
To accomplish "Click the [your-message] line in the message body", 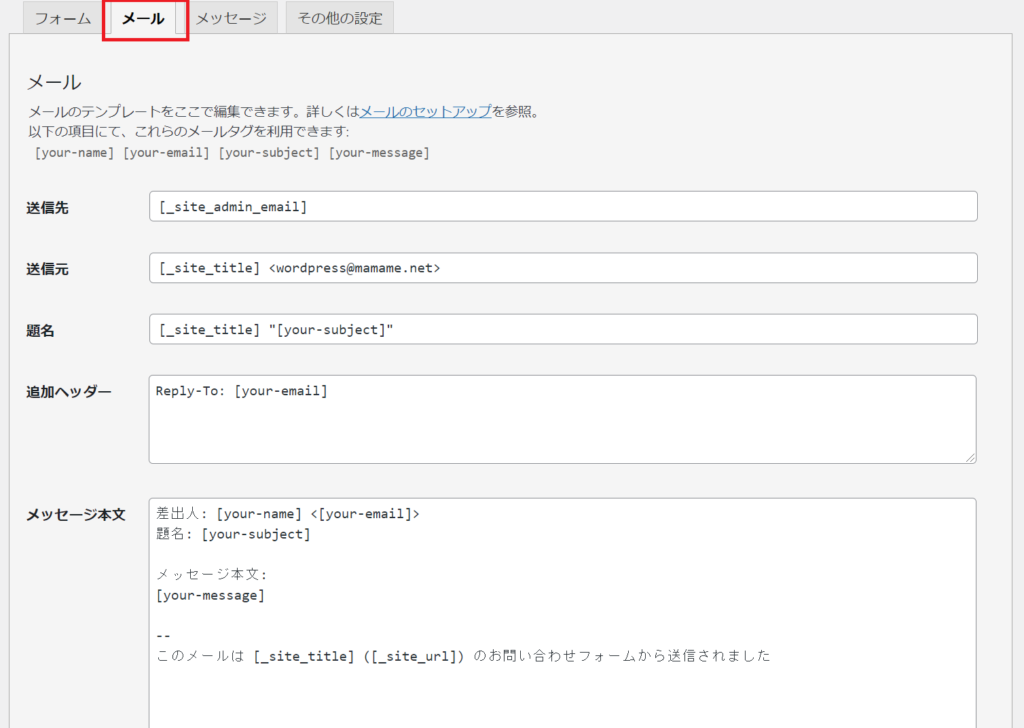I will (210, 595).
